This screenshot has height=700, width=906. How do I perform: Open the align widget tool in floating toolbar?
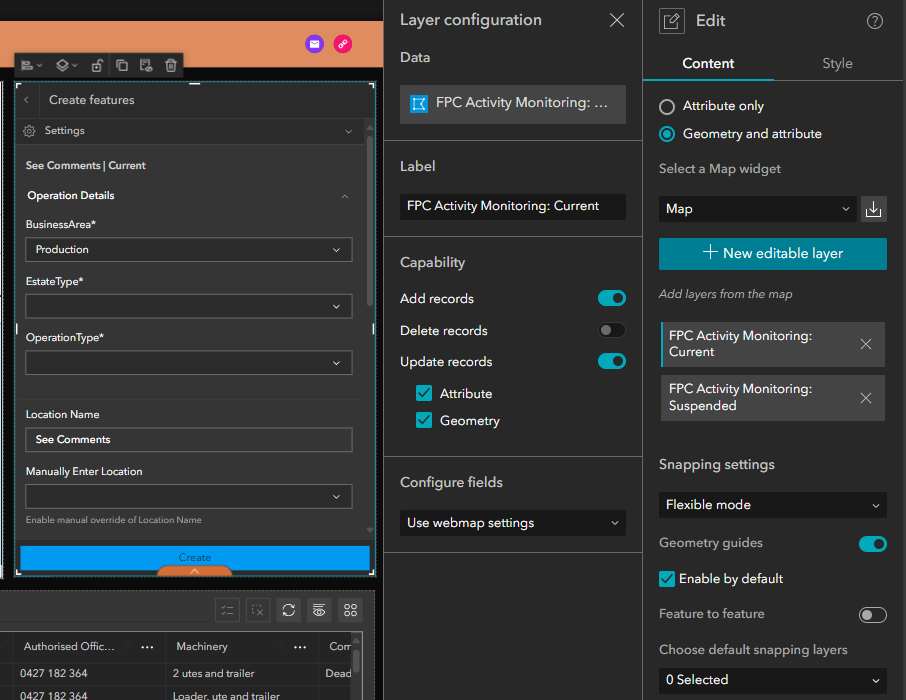pos(31,65)
